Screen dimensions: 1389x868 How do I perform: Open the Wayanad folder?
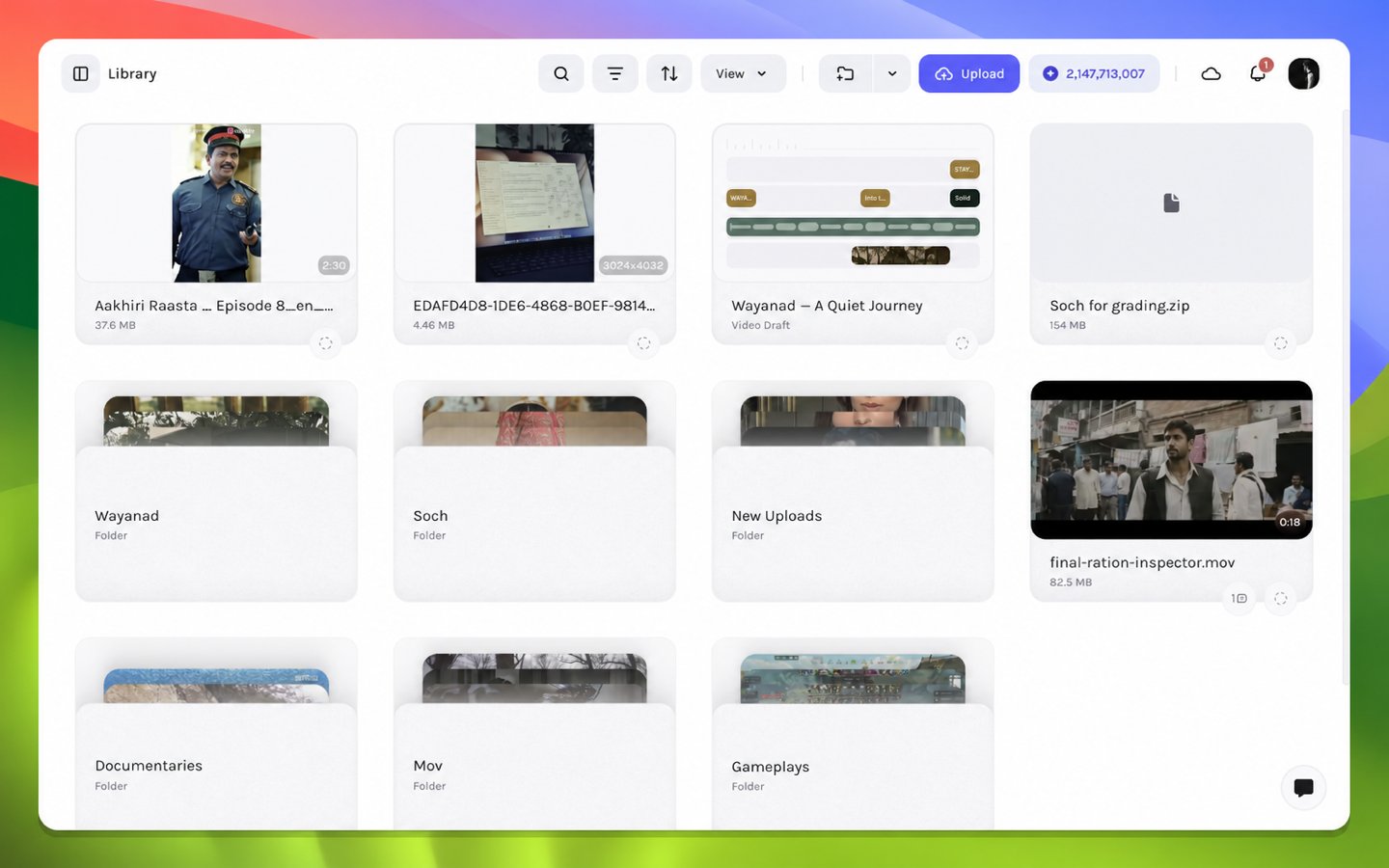[216, 491]
